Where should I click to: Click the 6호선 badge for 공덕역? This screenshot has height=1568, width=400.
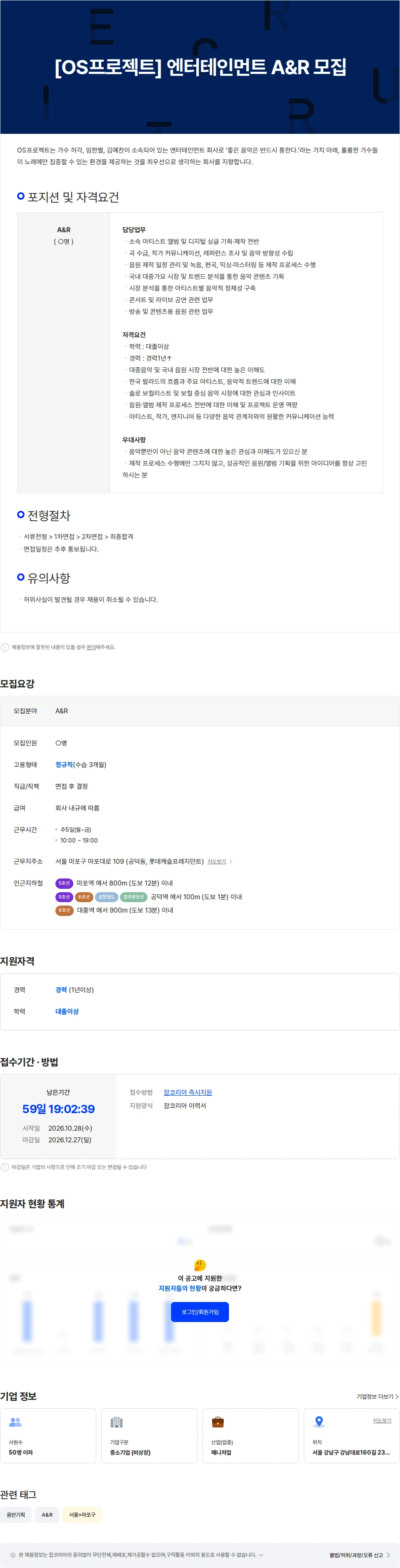pyautogui.click(x=84, y=897)
